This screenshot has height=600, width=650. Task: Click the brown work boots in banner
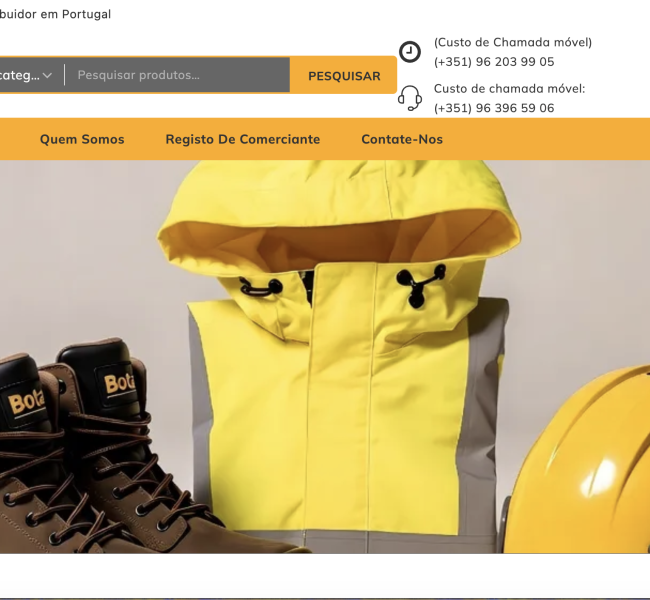[x=104, y=448]
